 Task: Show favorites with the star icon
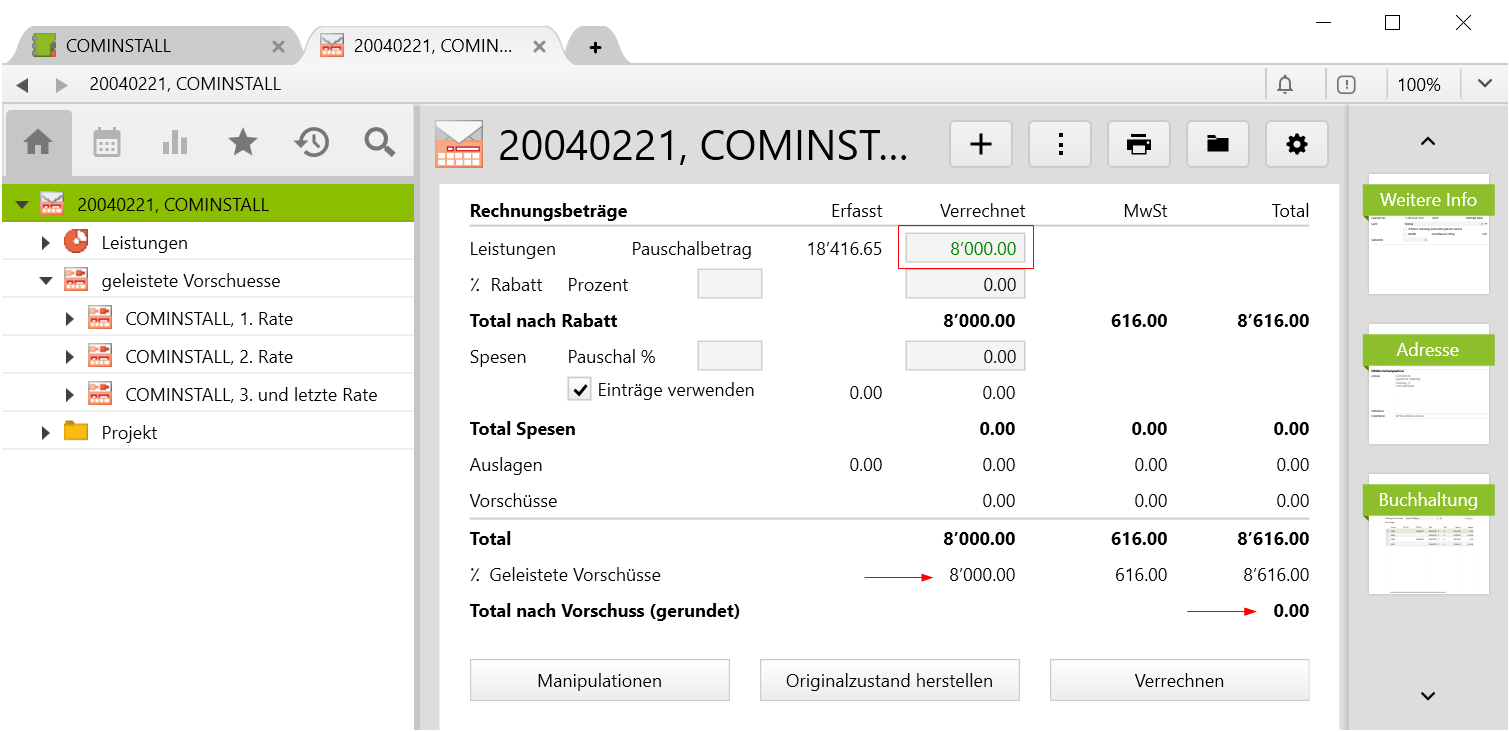point(243,143)
